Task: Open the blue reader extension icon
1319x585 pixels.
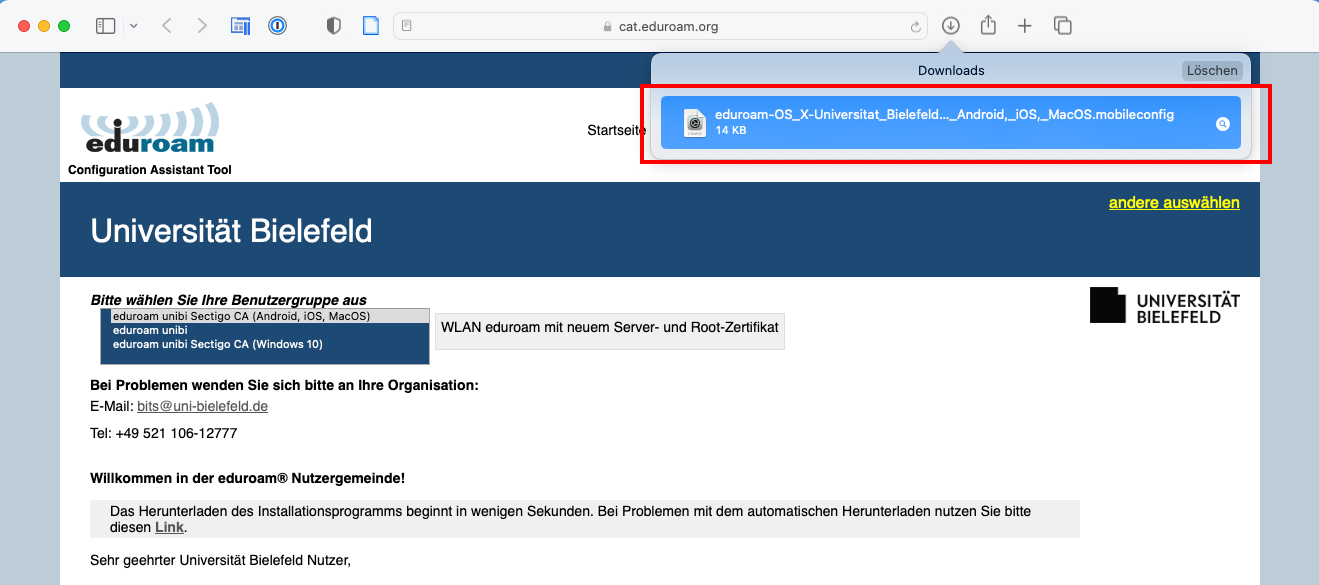Action: 240,27
